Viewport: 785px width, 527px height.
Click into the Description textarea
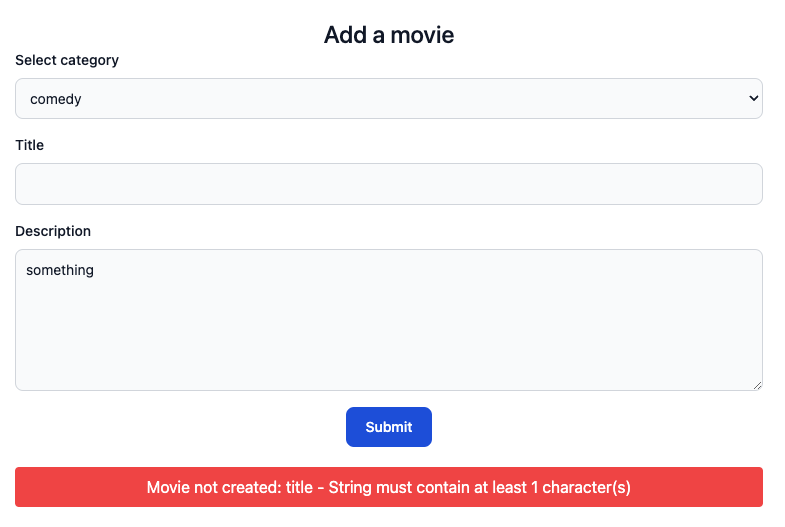coord(388,330)
